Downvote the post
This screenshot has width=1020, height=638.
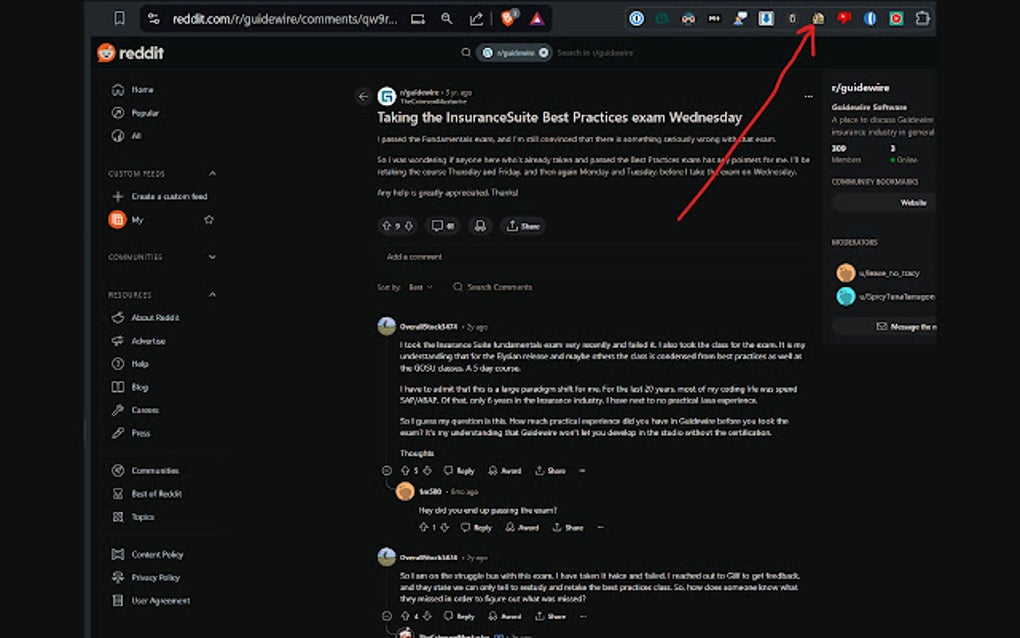pyautogui.click(x=407, y=226)
